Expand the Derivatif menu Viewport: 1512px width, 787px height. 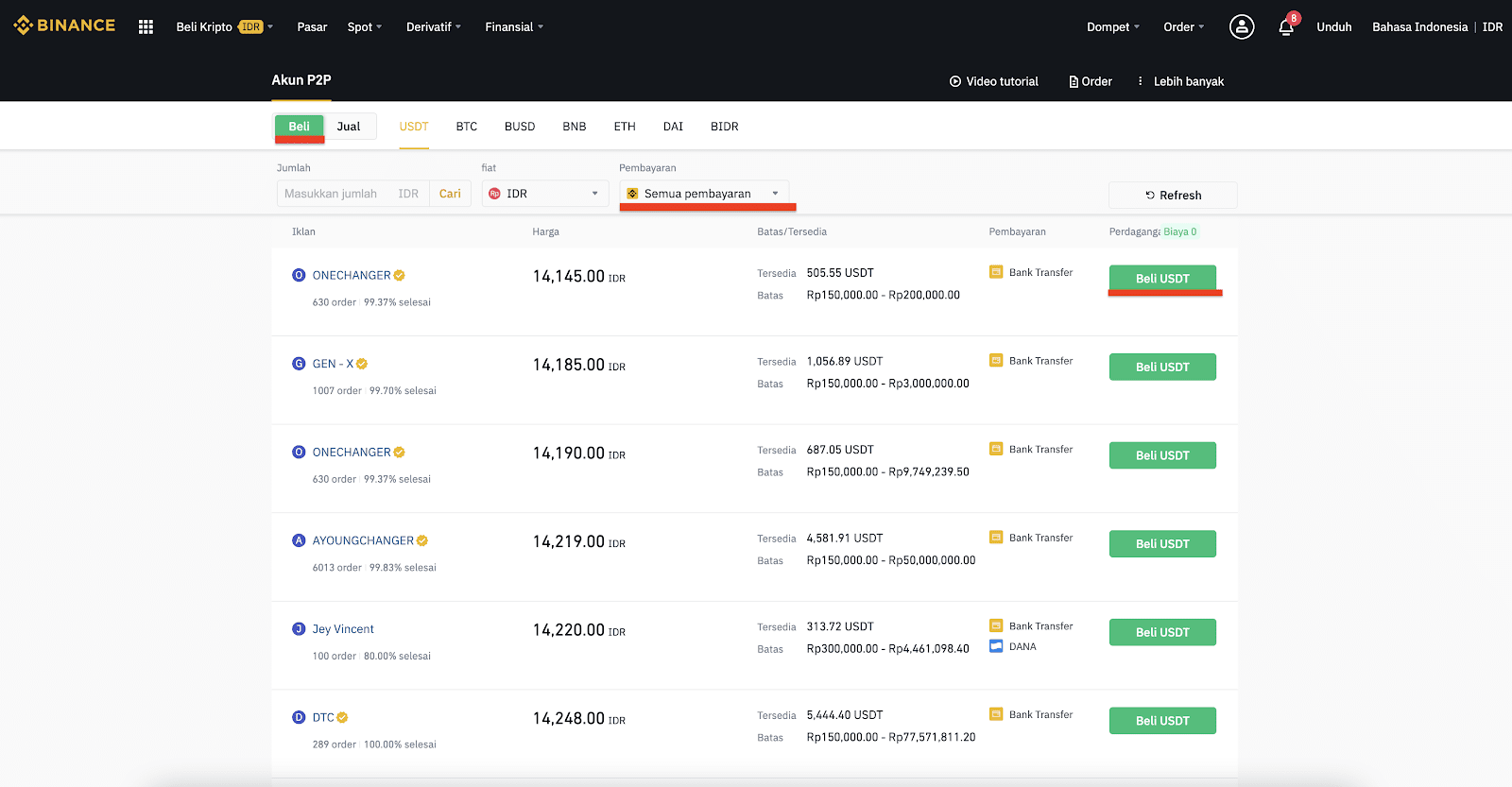(434, 26)
